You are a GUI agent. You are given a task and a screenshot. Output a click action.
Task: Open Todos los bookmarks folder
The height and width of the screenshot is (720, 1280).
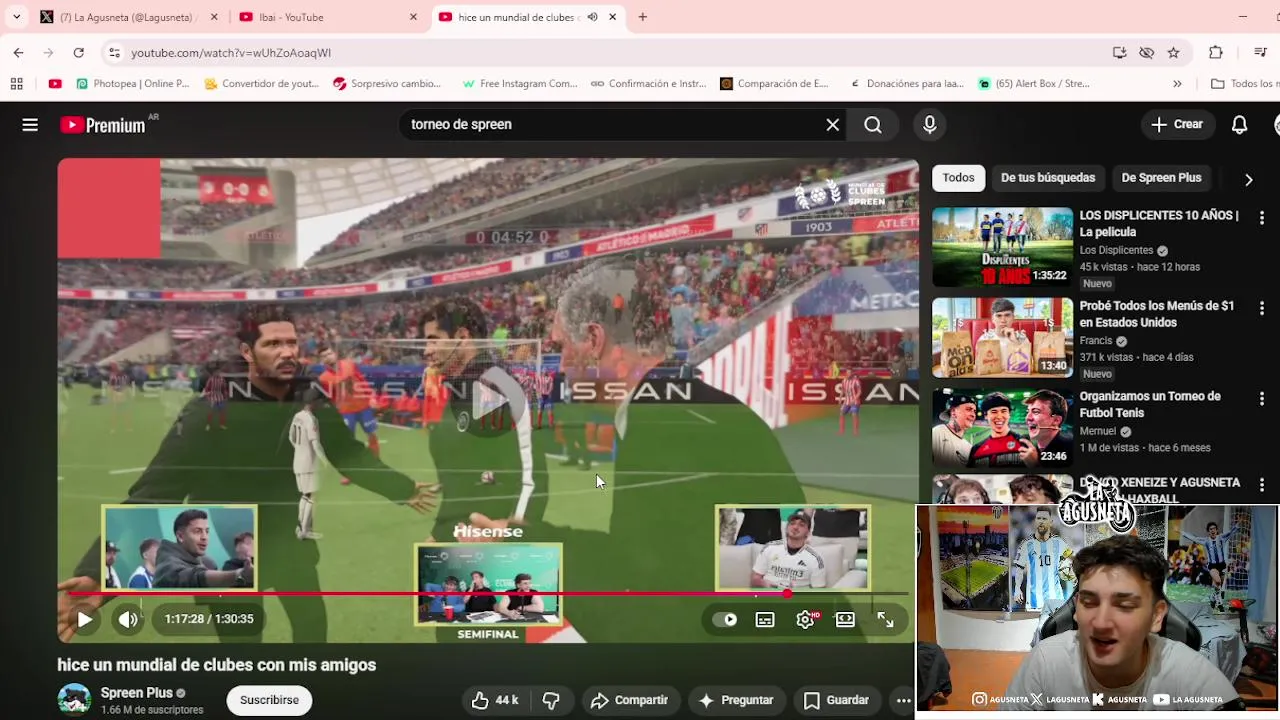(x=1244, y=84)
